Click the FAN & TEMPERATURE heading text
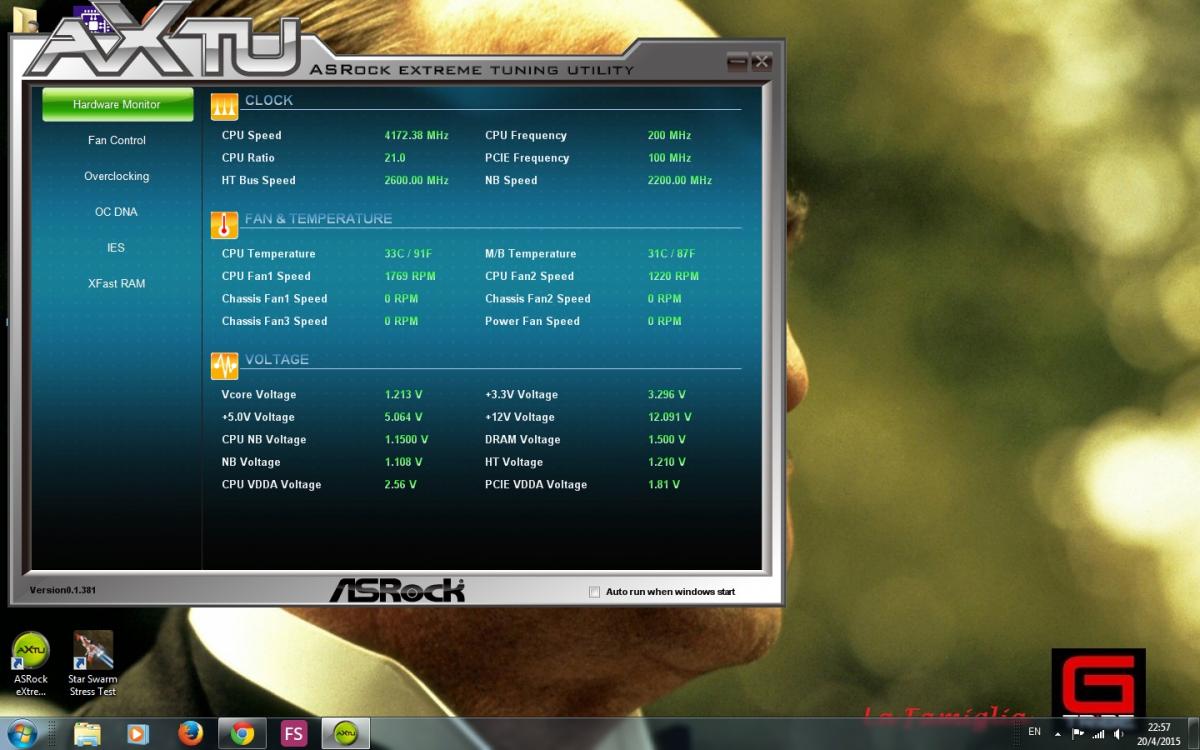The image size is (1200, 750). [x=318, y=219]
